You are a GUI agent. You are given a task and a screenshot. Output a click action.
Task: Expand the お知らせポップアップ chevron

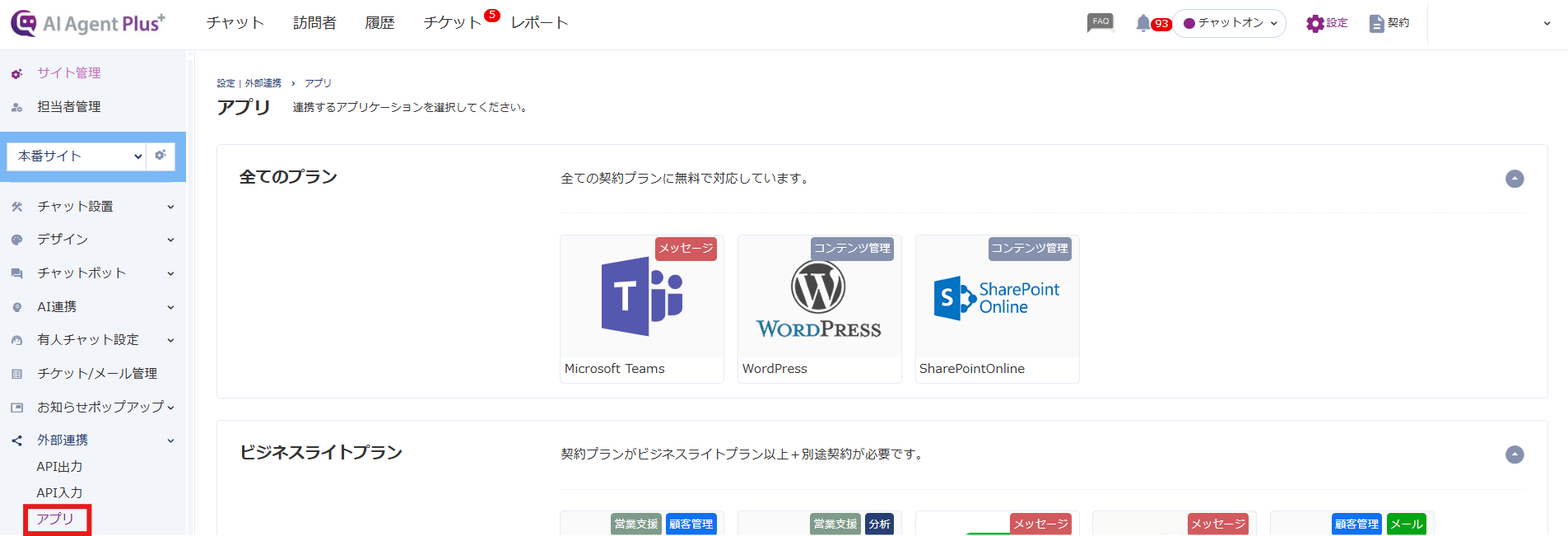point(170,407)
